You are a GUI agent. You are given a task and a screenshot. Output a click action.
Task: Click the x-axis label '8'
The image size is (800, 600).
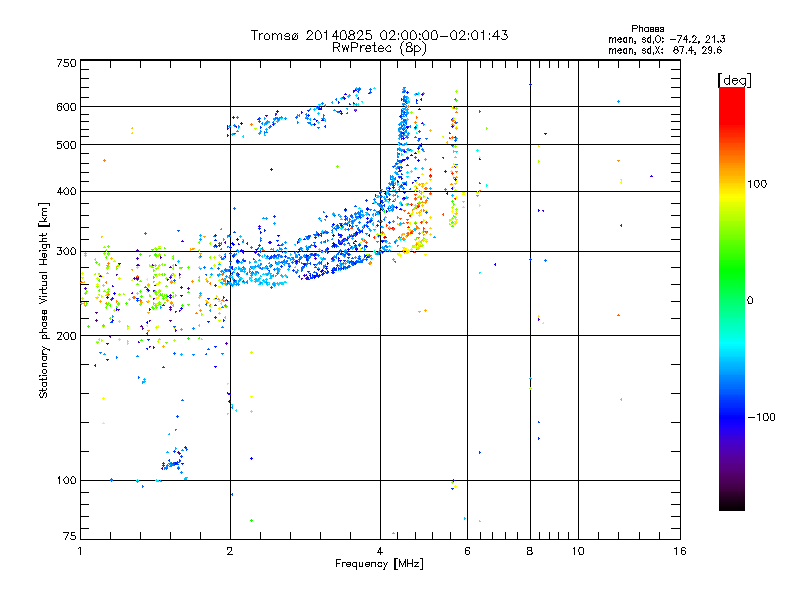(530, 551)
